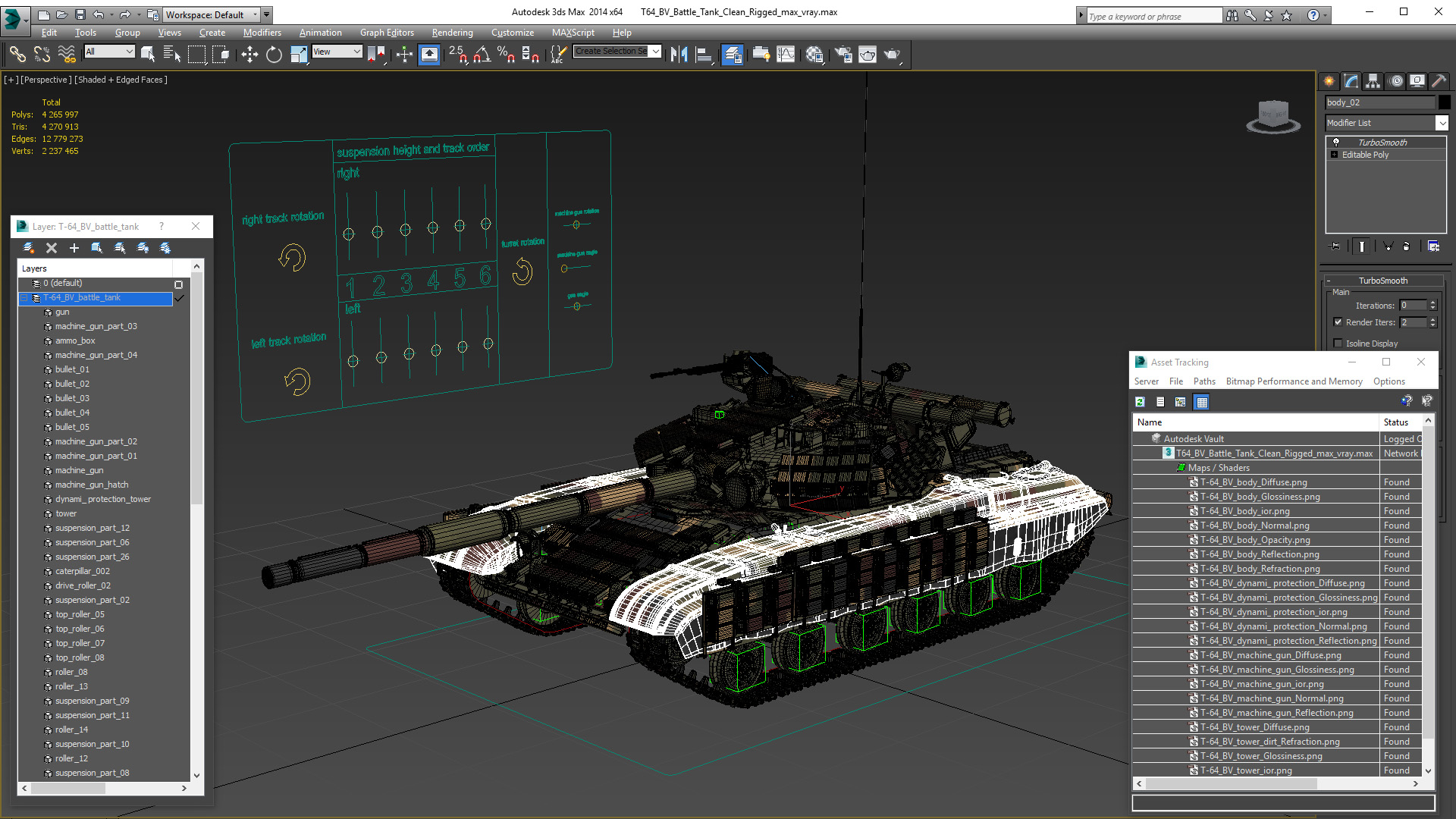Enable Isoline Display checkbox
This screenshot has width=1456, height=819.
click(1338, 344)
